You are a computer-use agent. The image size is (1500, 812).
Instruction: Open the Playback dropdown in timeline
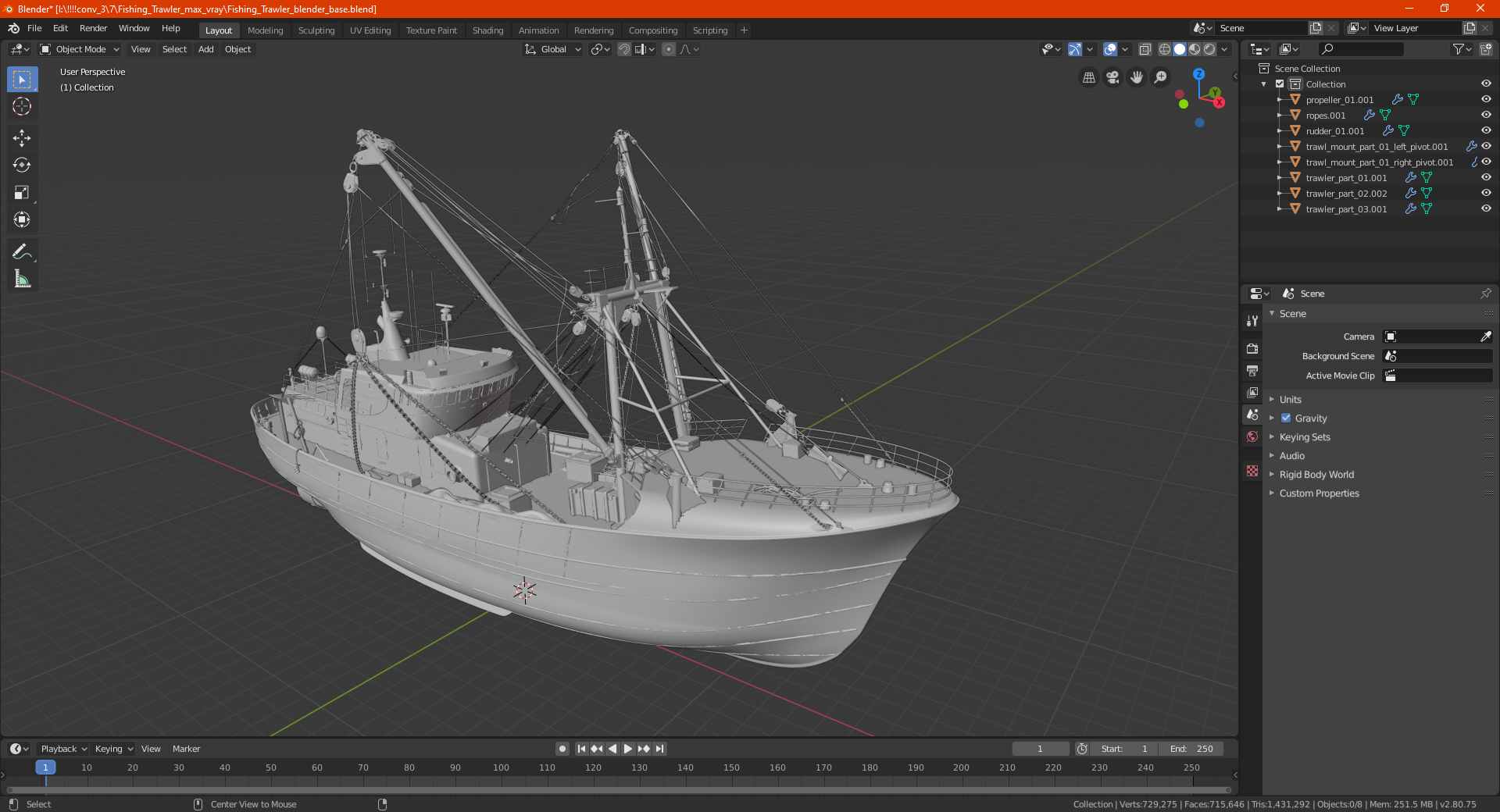click(63, 749)
